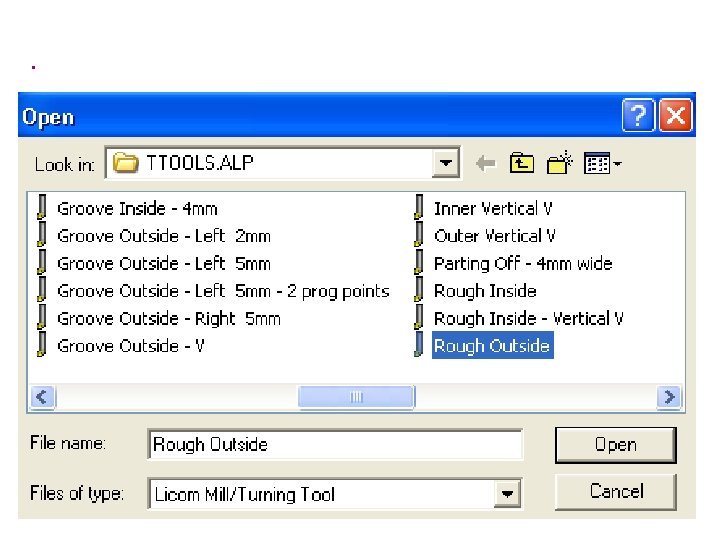Select file Rough Inside

[x=485, y=291]
